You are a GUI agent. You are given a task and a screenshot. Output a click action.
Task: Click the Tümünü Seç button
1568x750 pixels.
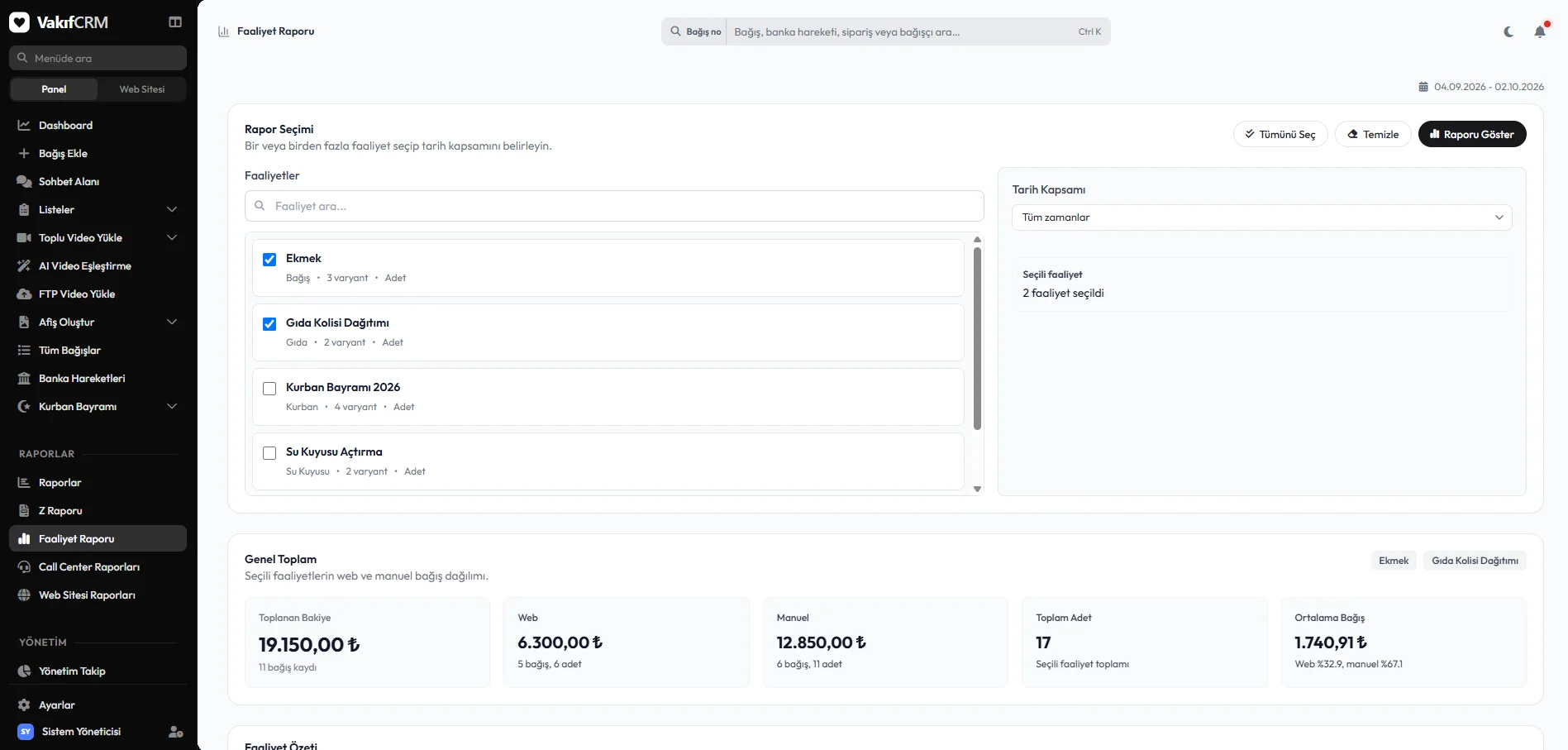coord(1280,134)
